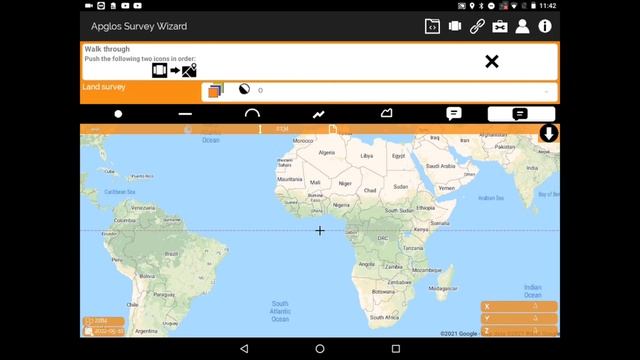Select the polyline zigzag tool
The height and width of the screenshot is (360, 640).
pyautogui.click(x=319, y=114)
